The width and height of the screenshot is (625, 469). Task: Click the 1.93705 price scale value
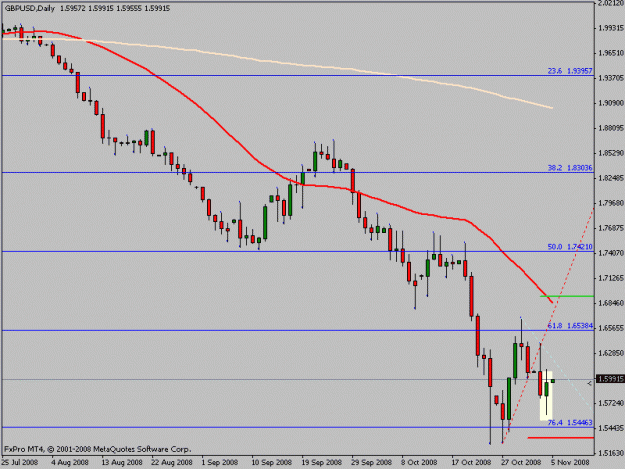(x=611, y=78)
